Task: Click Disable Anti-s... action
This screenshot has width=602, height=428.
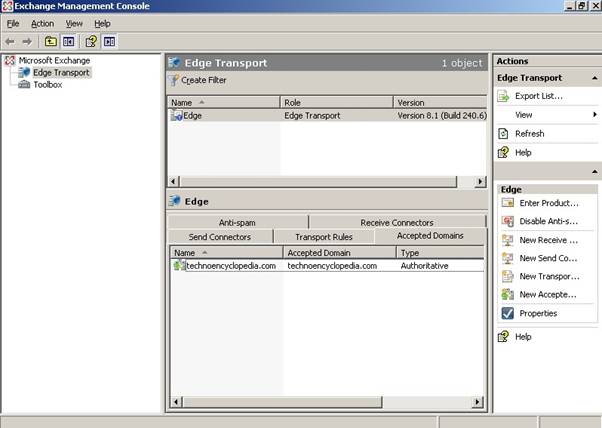Action: 549,221
